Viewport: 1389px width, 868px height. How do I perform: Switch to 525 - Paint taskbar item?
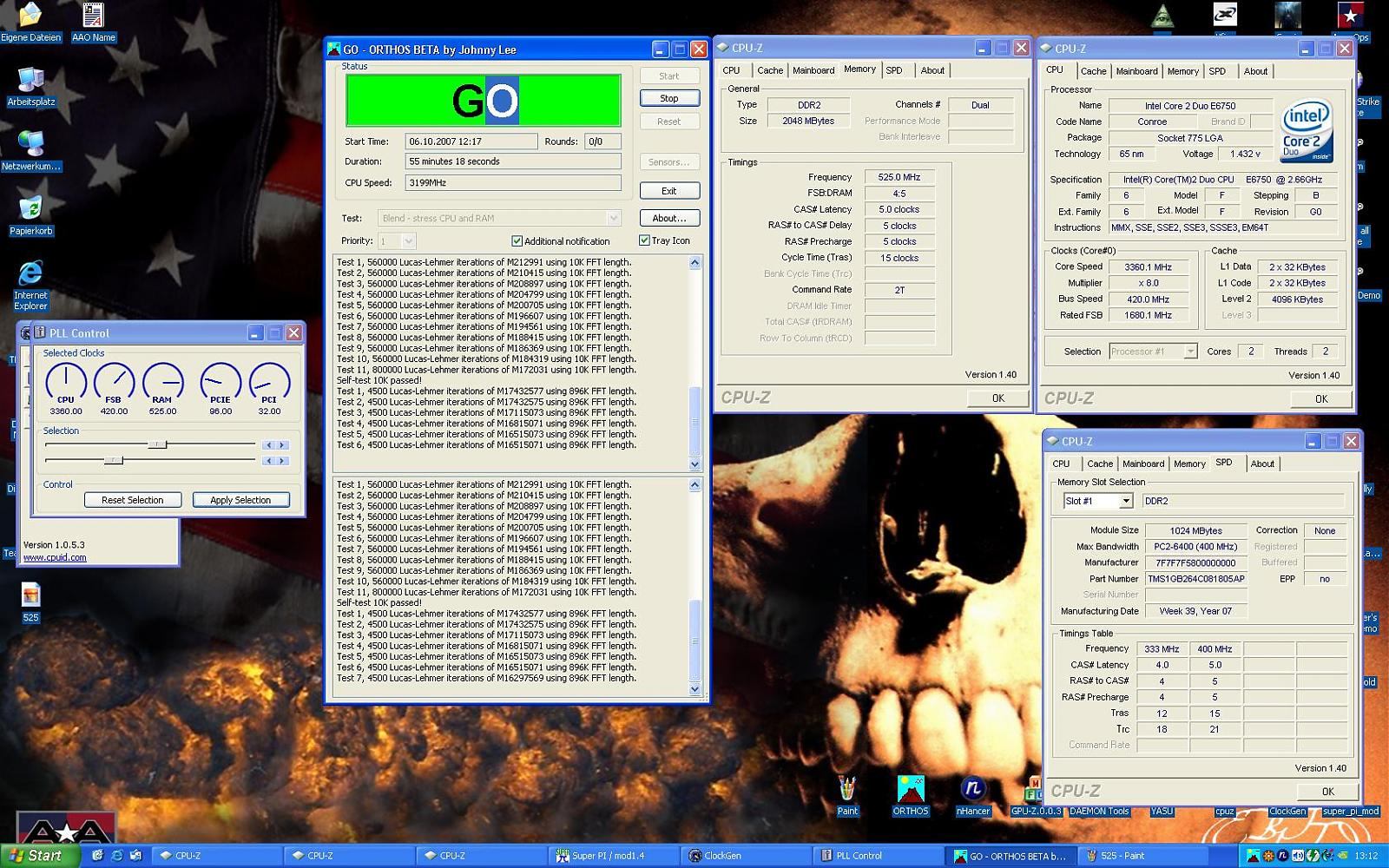1143,856
